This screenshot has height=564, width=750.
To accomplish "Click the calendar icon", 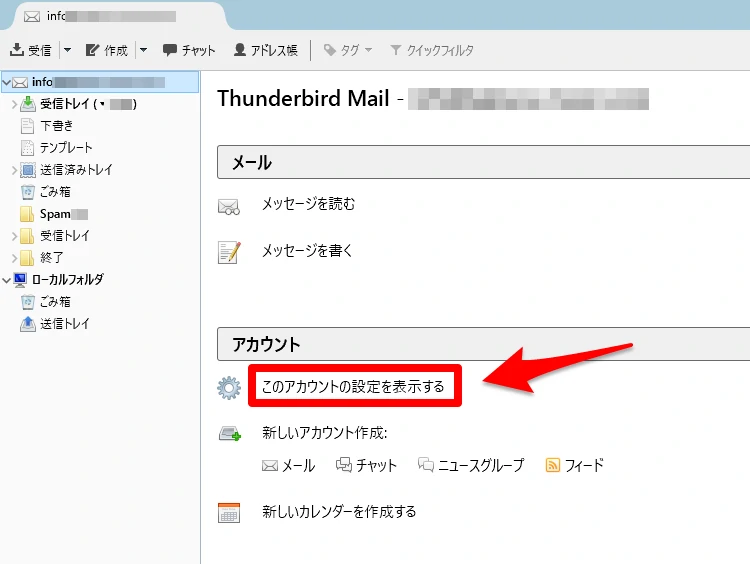I will 229,513.
